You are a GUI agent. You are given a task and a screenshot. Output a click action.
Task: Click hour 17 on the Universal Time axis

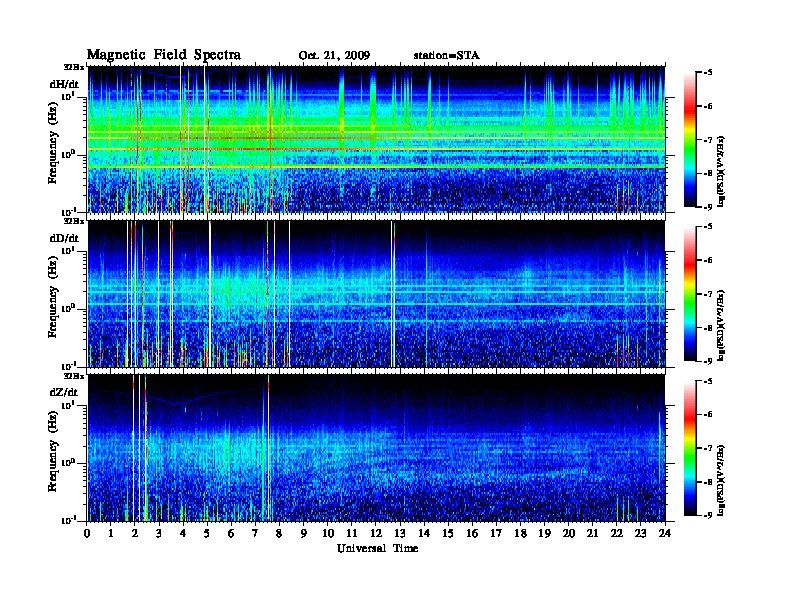coord(496,534)
